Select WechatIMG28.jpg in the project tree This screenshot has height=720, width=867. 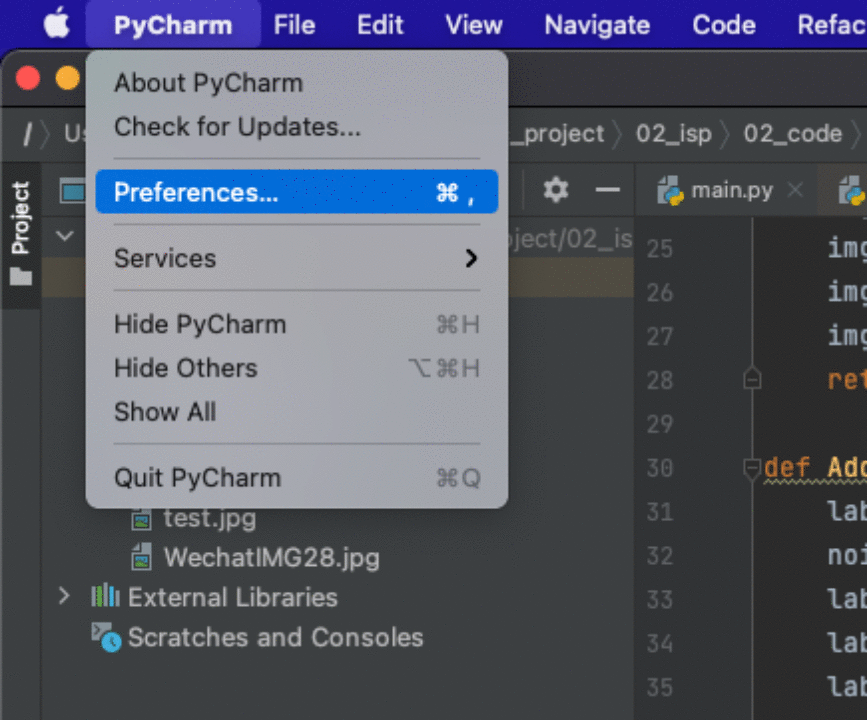pyautogui.click(x=271, y=557)
